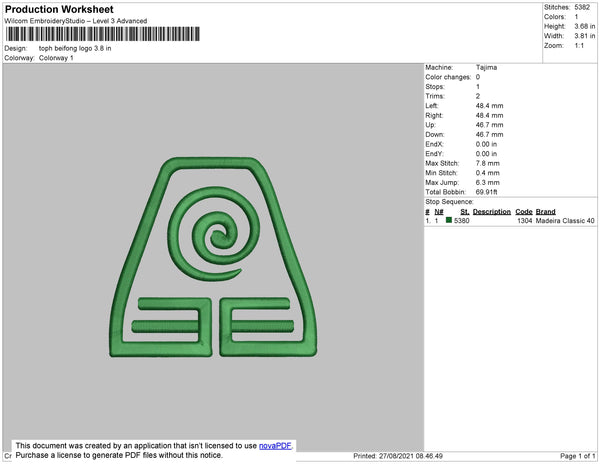Select the Up value 46.7 mm
600x464 pixels.
coord(489,125)
